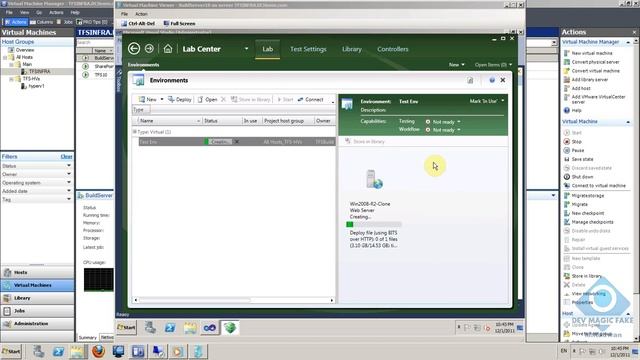This screenshot has height=360, width=640.
Task: Open Action menu in VM viewer
Action: pyautogui.click(x=141, y=14)
